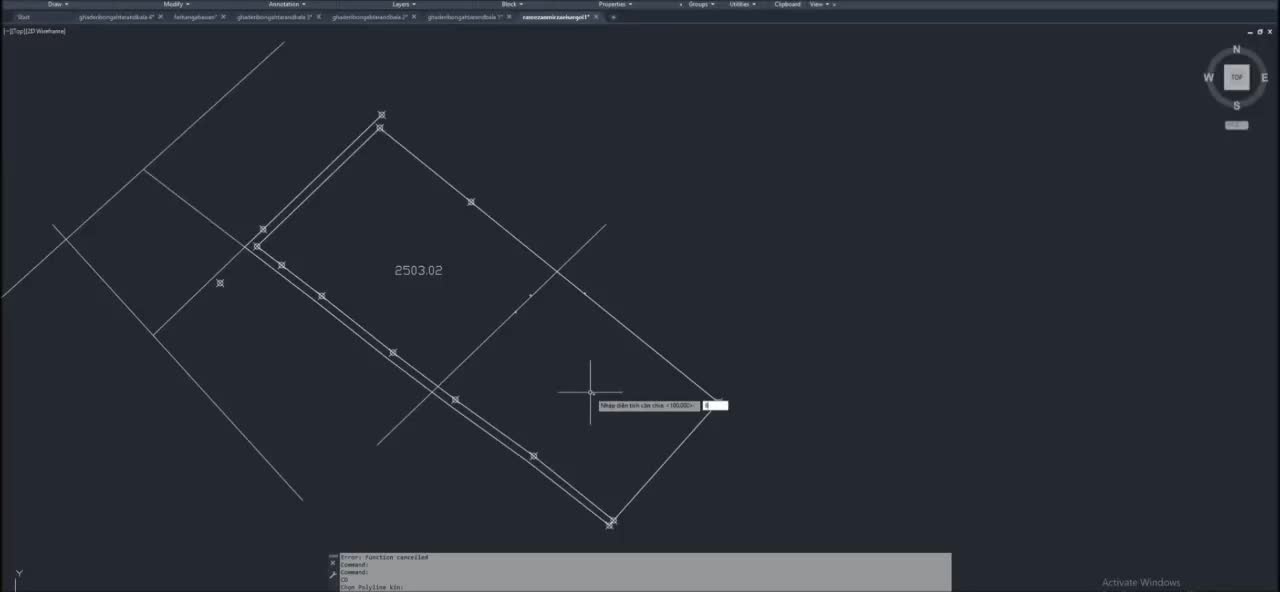Switch to the ghadeinbongahtarandkala 3* drawing tab
The height and width of the screenshot is (592, 1280).
(x=274, y=17)
